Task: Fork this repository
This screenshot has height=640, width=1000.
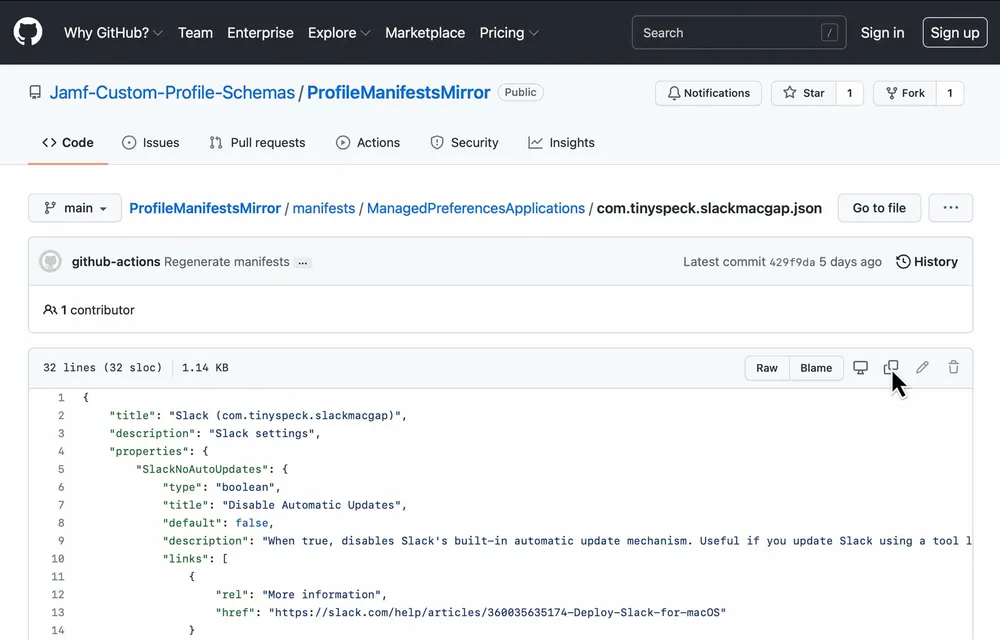Action: pos(904,92)
